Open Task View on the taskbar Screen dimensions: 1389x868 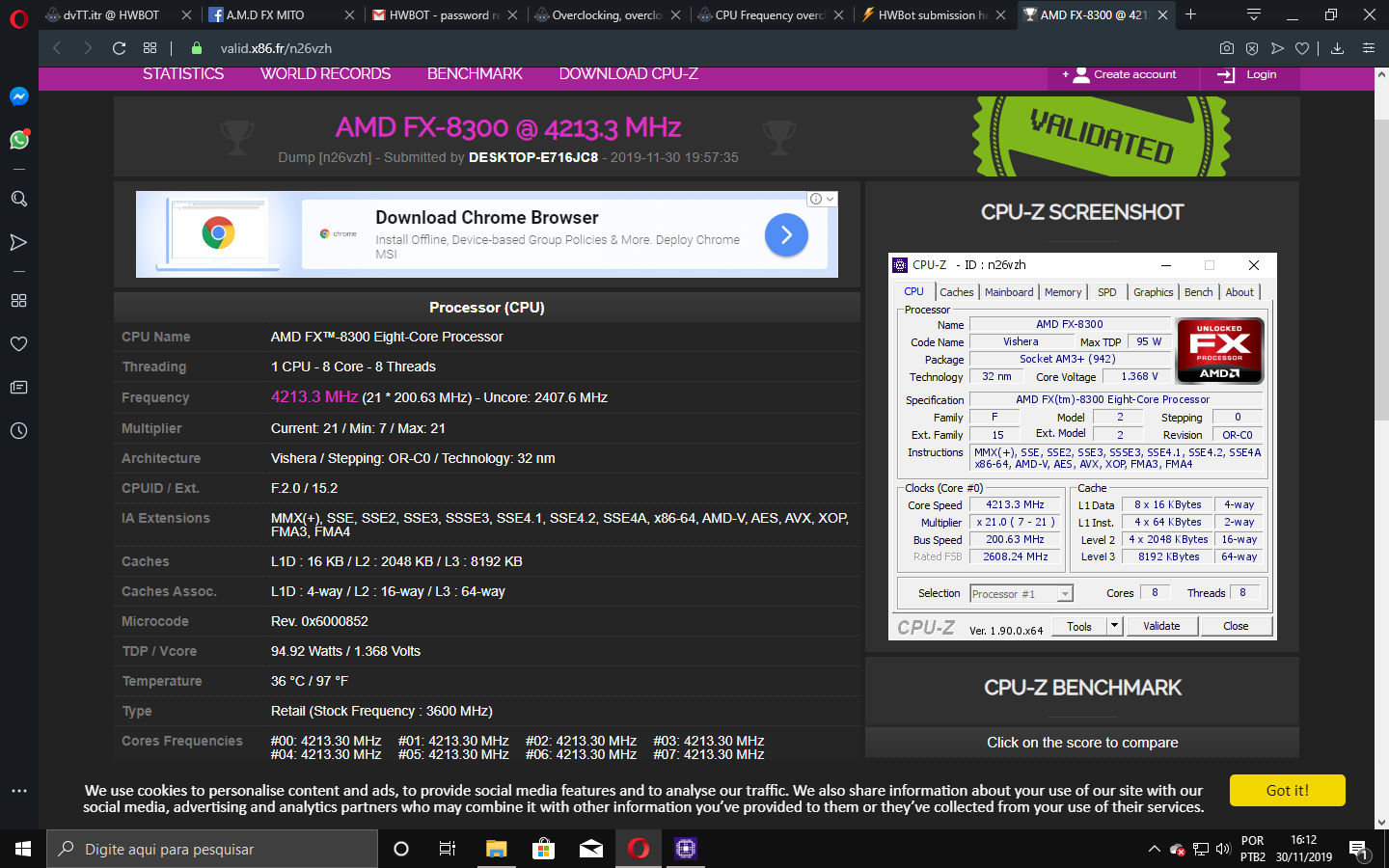(448, 849)
